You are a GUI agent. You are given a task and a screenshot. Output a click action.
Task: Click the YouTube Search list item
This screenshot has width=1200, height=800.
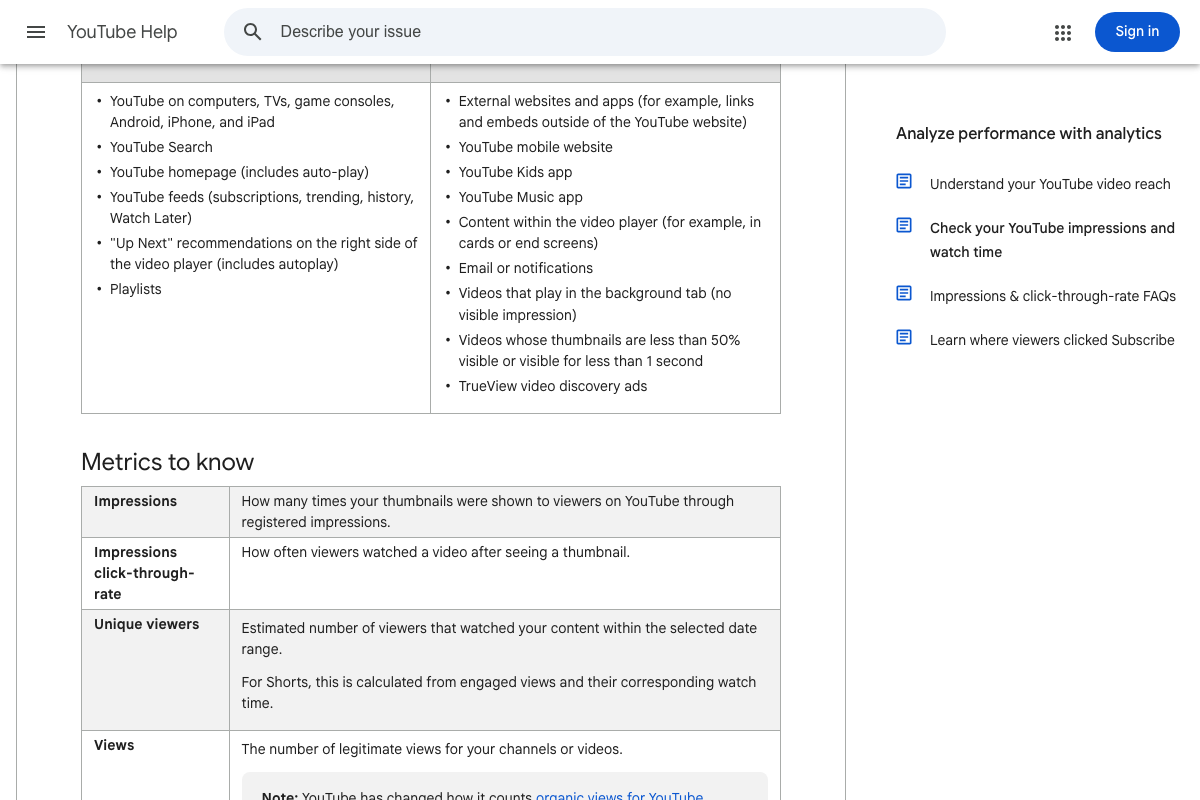[x=161, y=147]
